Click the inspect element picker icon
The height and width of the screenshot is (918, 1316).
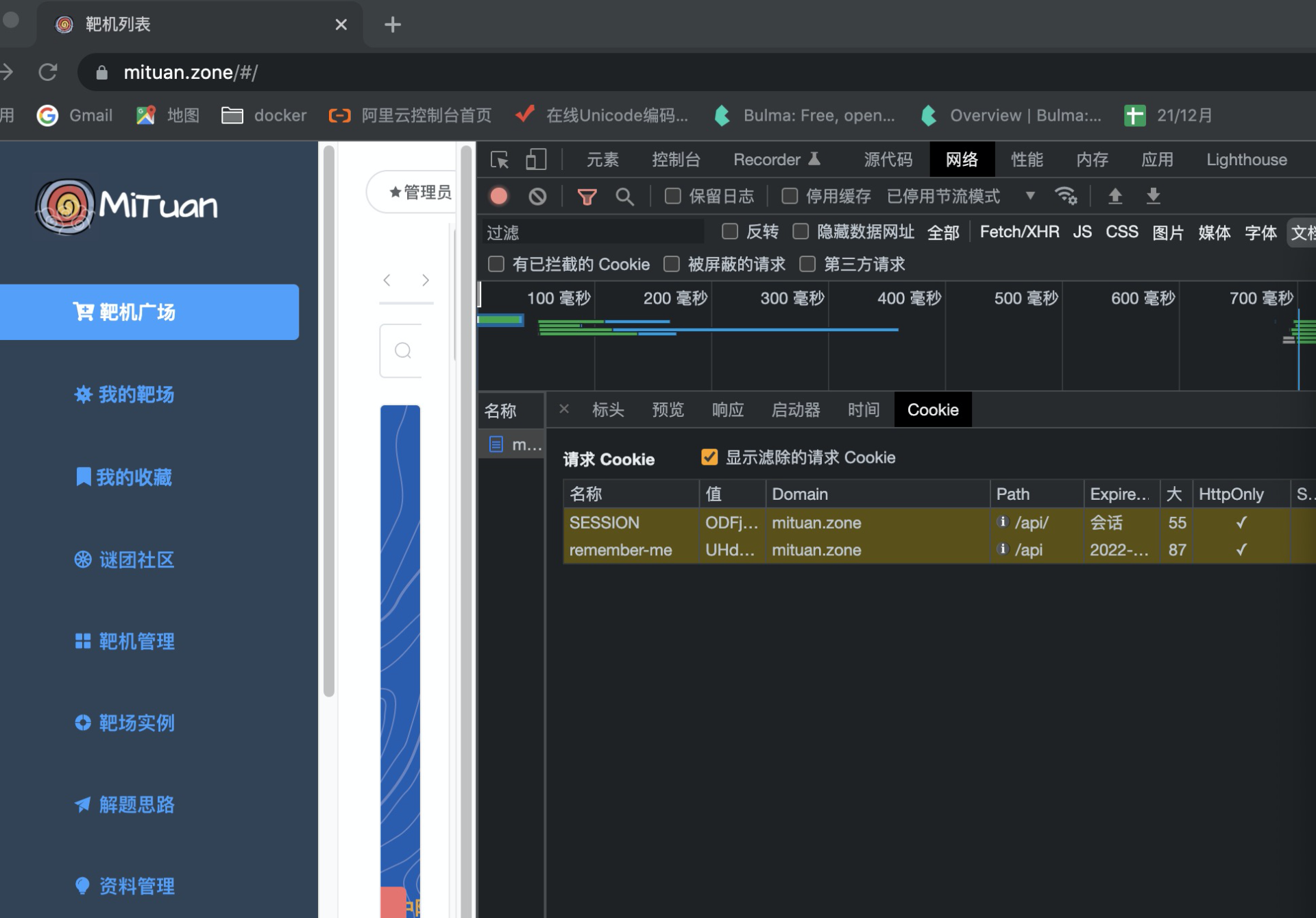[x=500, y=160]
